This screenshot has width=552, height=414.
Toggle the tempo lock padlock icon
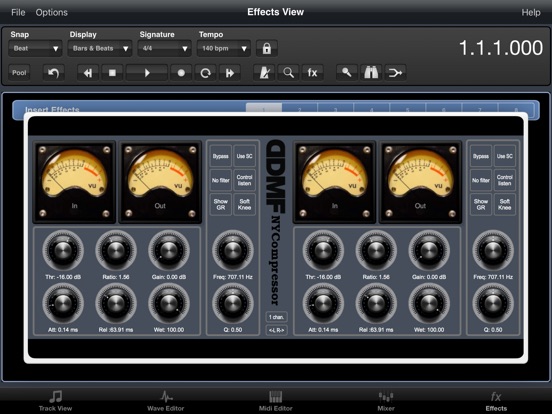tap(267, 48)
